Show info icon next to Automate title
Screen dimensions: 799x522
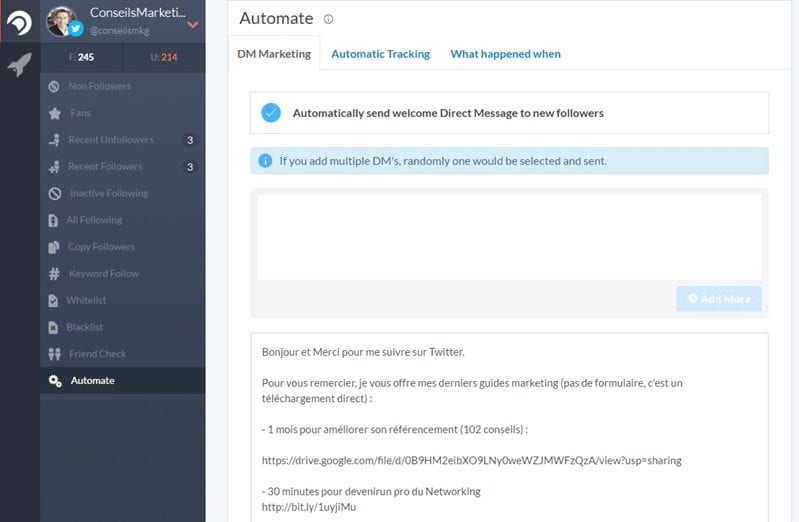(328, 19)
